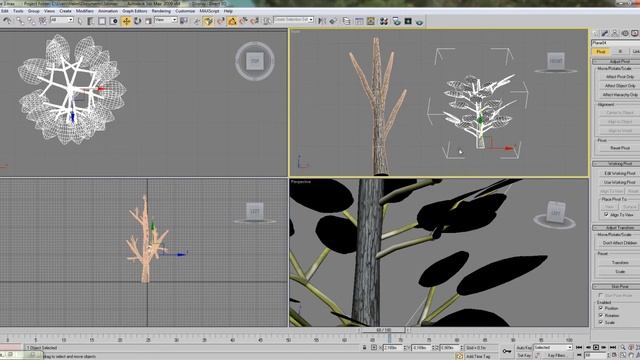Click the Play Animation button
The width and height of the screenshot is (640, 360).
coord(596,347)
